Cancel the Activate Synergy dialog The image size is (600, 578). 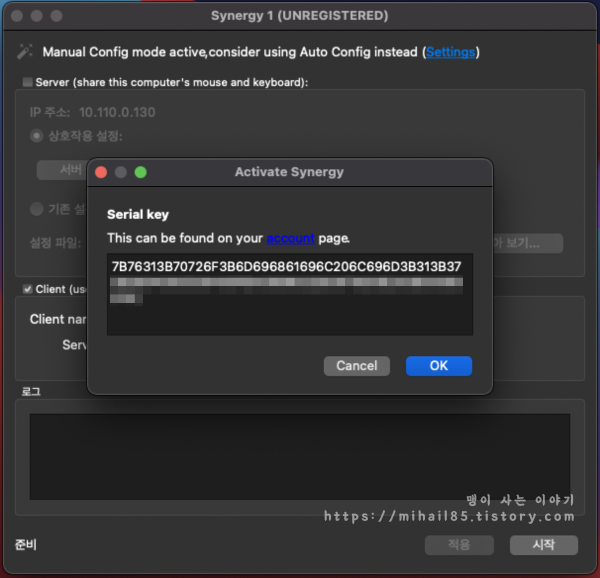357,366
